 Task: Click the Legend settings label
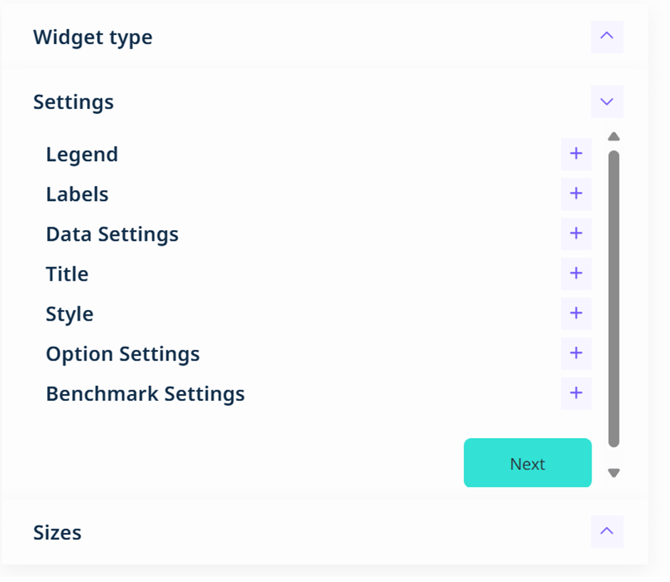[x=82, y=155]
